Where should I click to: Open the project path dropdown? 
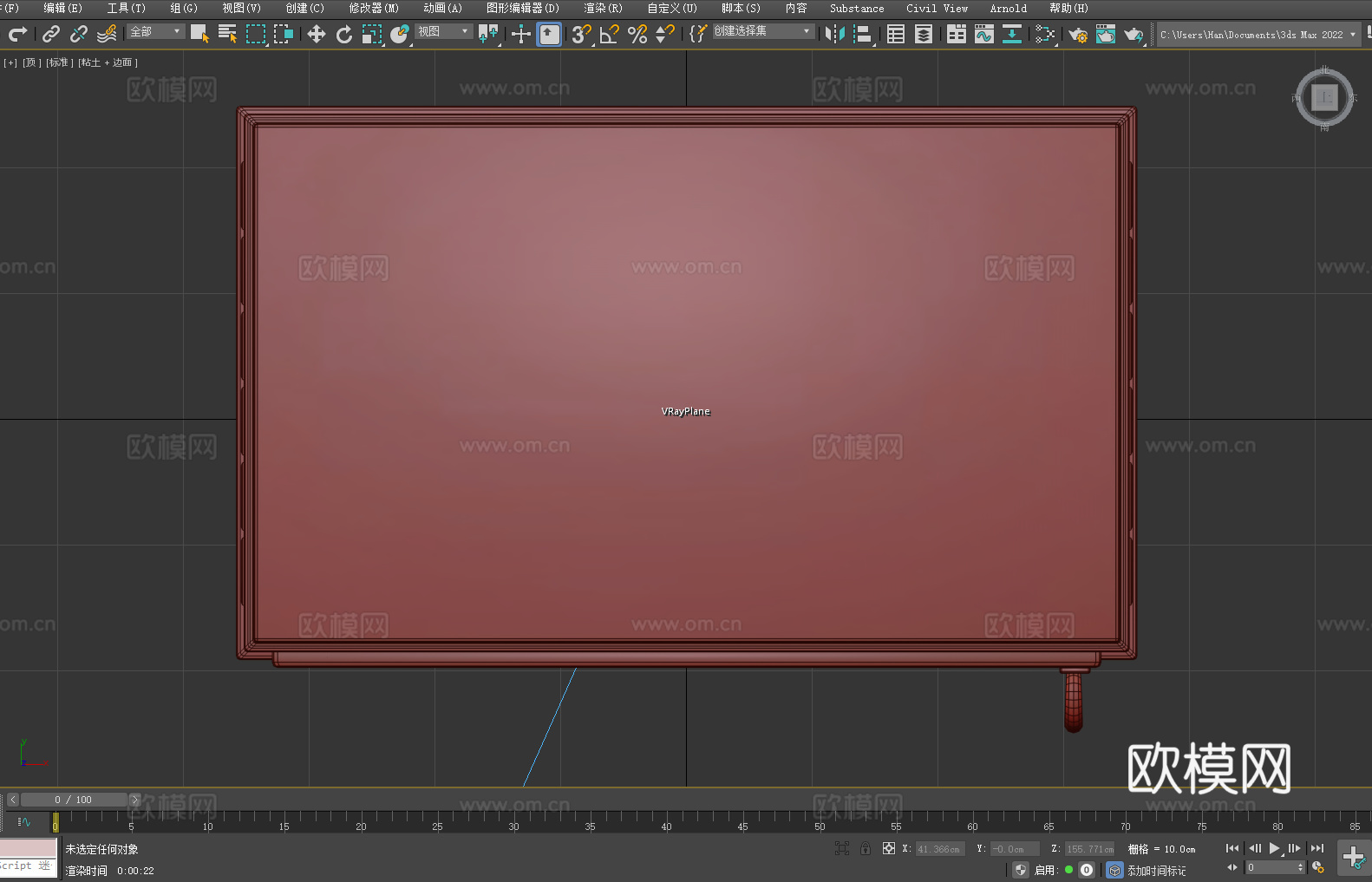[1258, 35]
